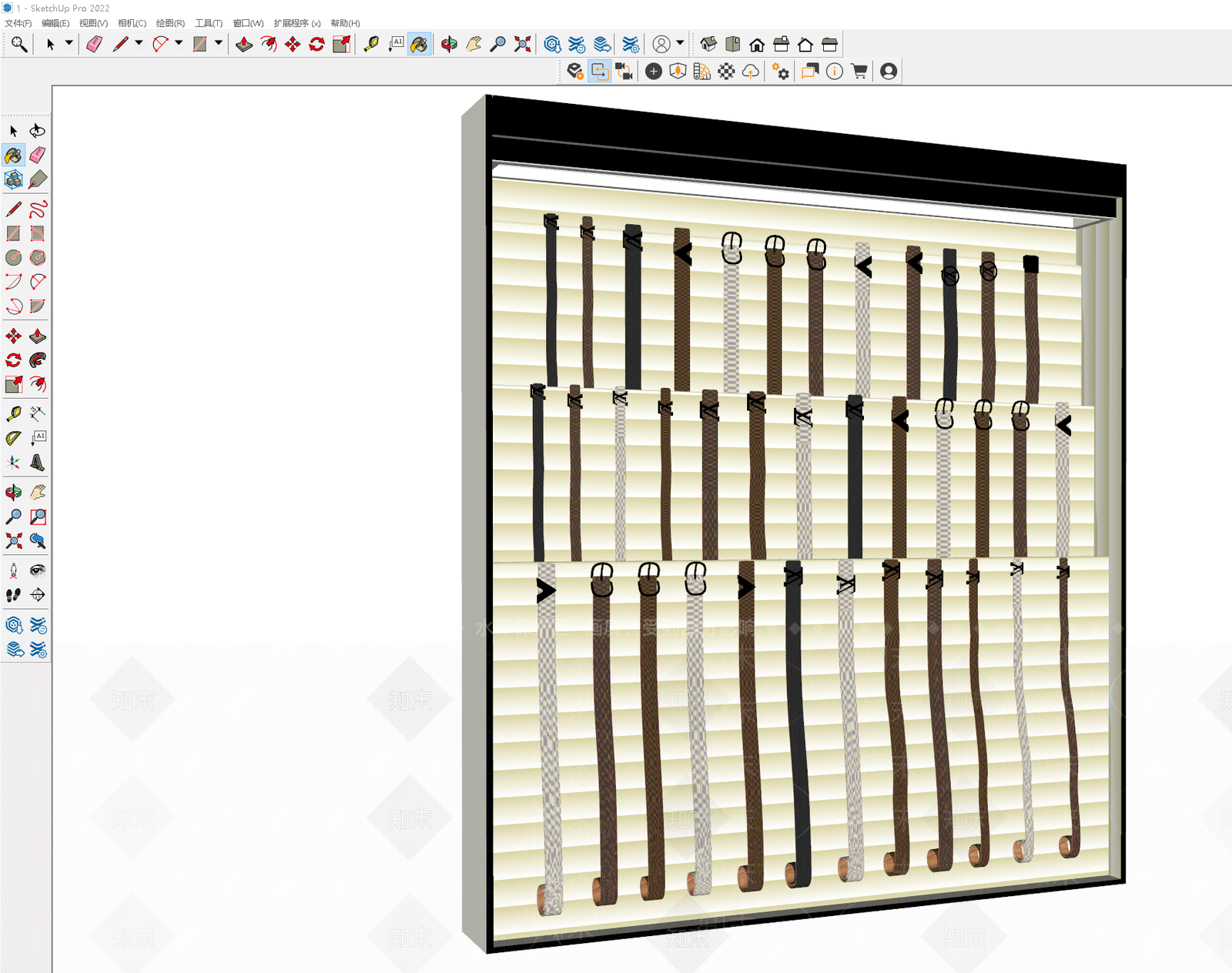This screenshot has height=973, width=1232.
Task: Toggle Enscape Synchronize Views
Action: (x=624, y=72)
